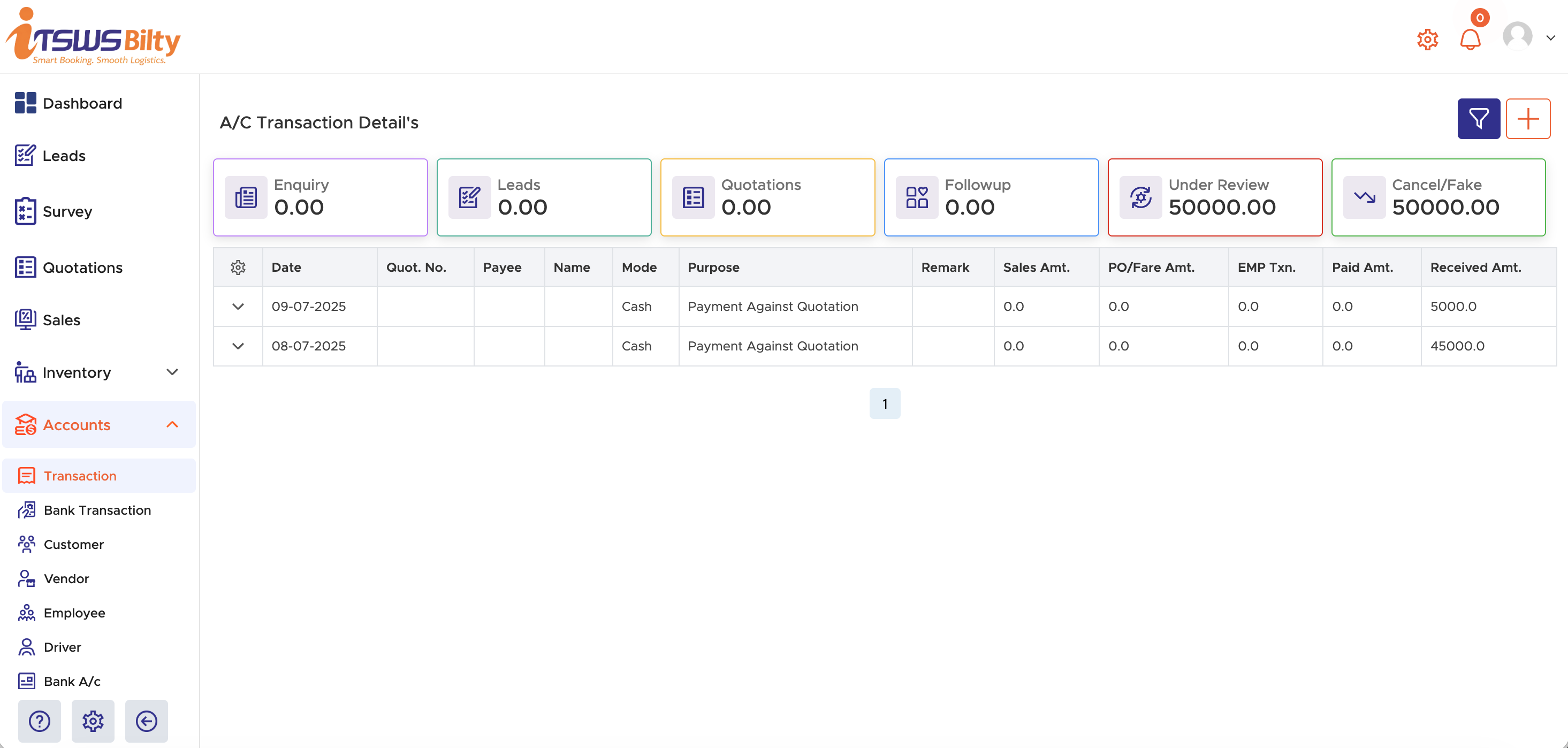The height and width of the screenshot is (748, 1568).
Task: Select the Transaction tab under Accounts
Action: [x=80, y=475]
